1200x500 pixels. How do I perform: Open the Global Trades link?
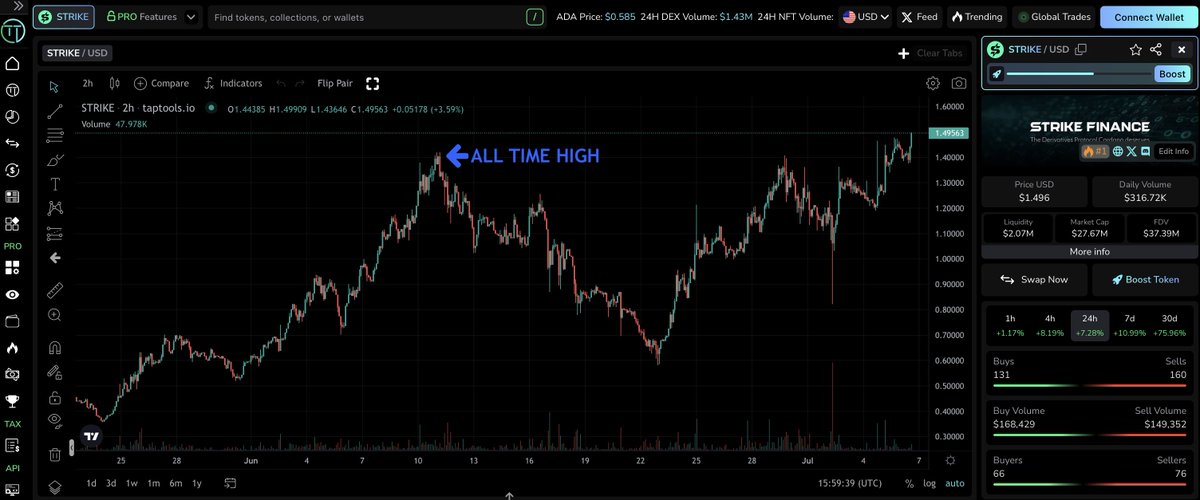click(x=1053, y=17)
